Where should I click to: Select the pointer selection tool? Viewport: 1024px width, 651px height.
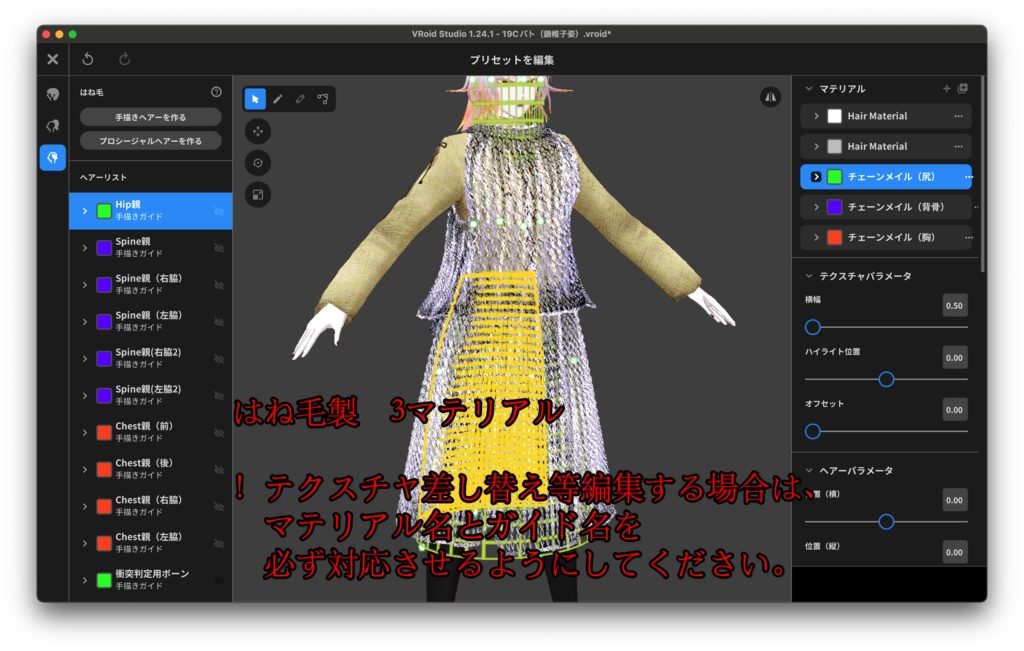tap(256, 99)
